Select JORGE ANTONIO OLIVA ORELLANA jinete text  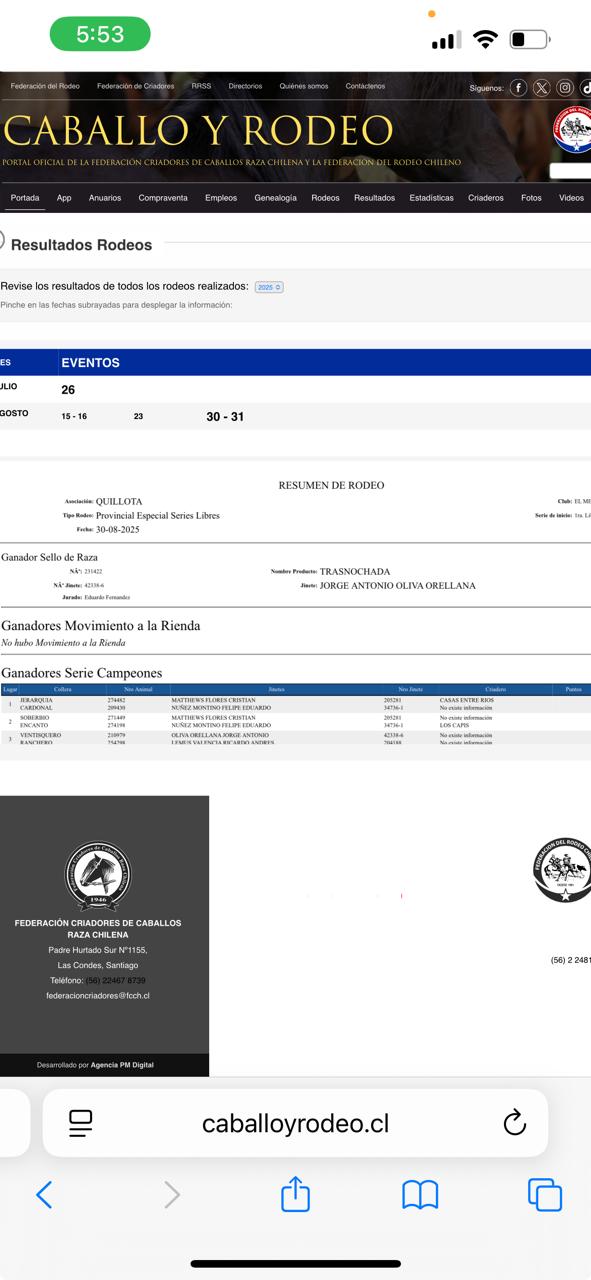coord(398,585)
